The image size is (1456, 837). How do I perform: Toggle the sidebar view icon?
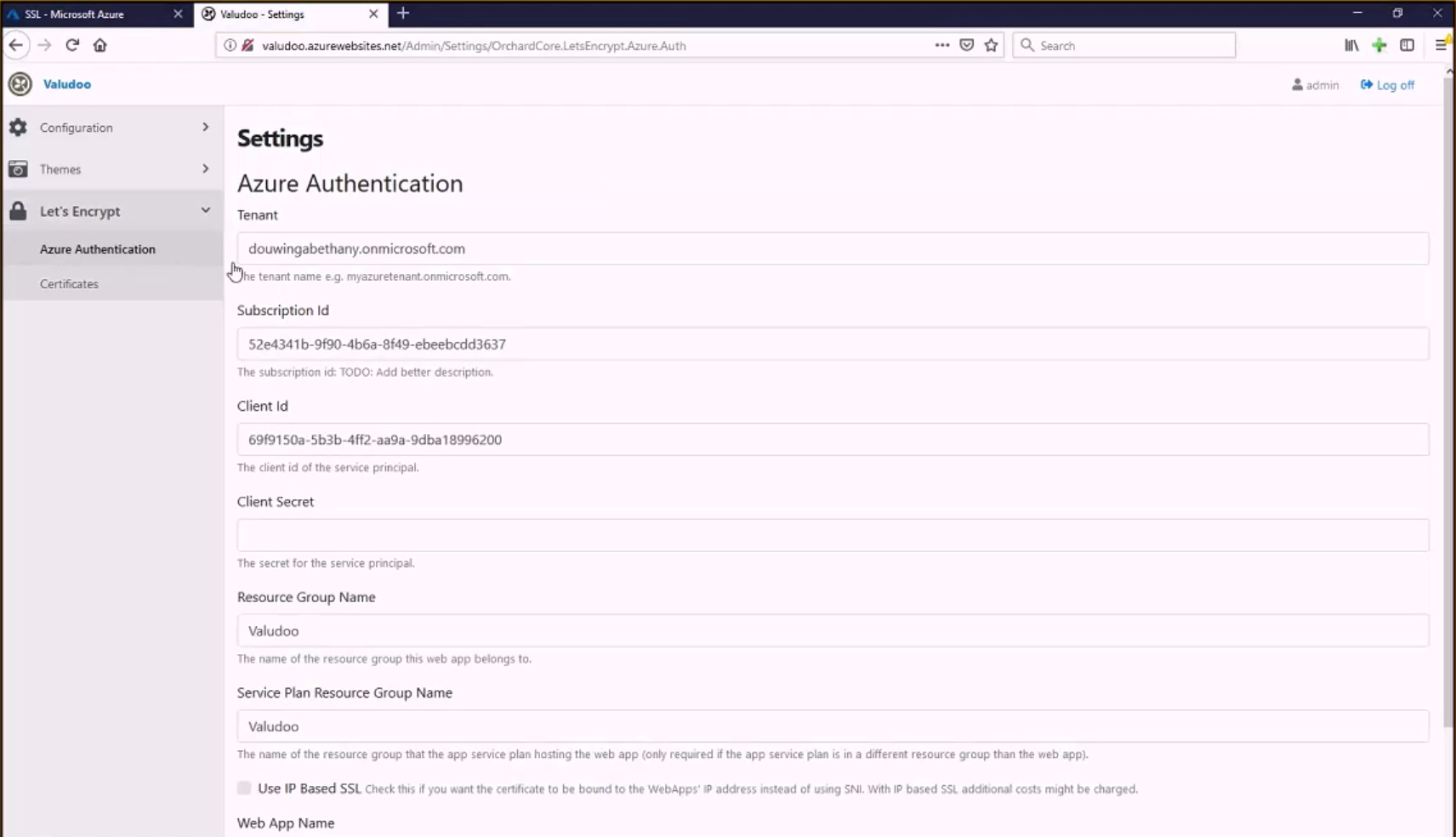tap(1408, 45)
